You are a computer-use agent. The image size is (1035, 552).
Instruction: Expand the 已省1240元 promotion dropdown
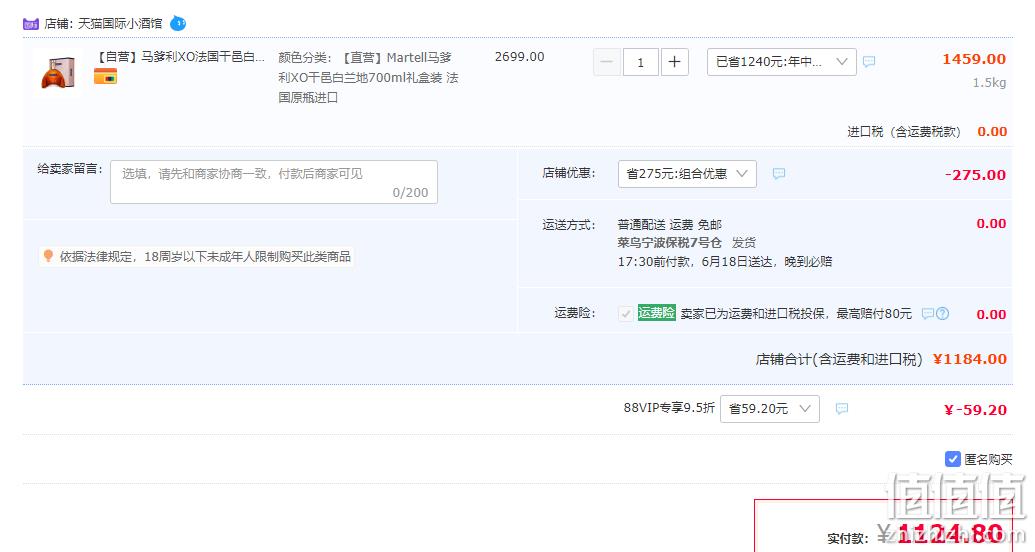tap(782, 62)
